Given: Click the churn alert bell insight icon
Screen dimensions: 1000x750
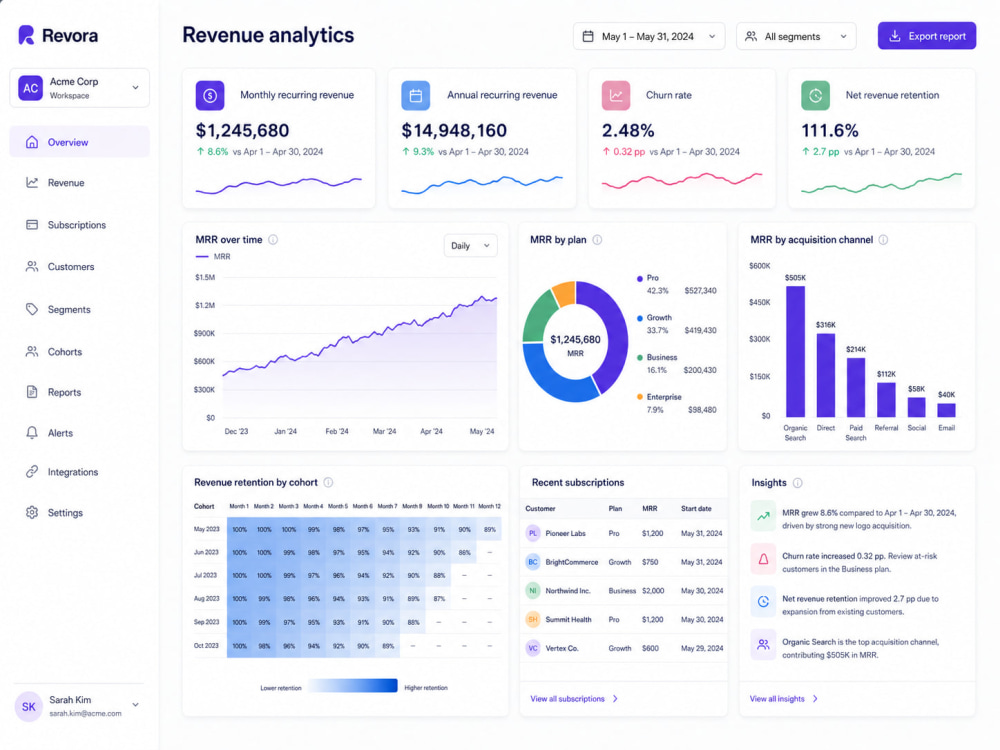Looking at the screenshot, I should point(763,559).
